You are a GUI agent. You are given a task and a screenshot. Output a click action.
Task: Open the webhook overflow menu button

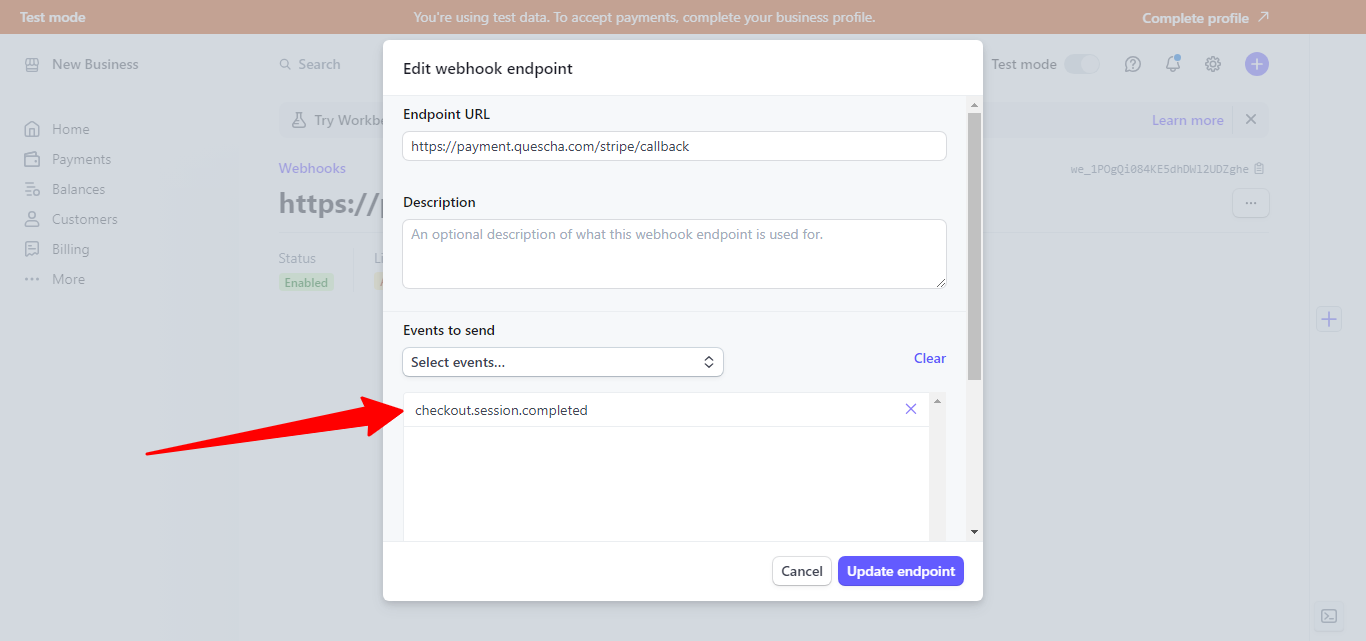pyautogui.click(x=1250, y=203)
